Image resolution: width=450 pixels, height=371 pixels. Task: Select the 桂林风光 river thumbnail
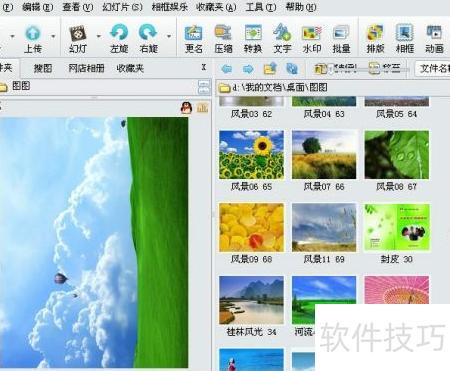252,300
